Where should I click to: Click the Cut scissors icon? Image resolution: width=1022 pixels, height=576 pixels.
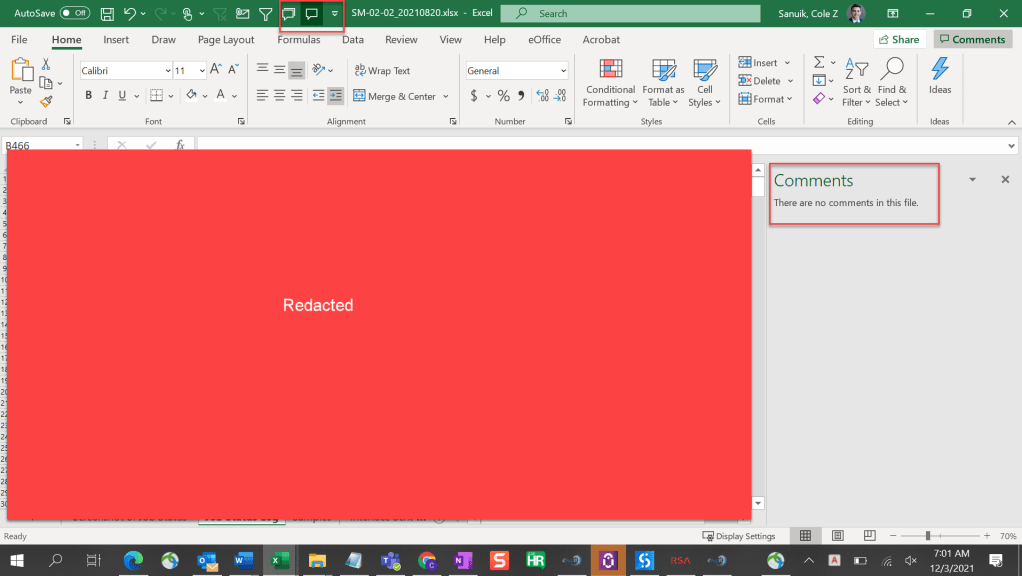click(46, 64)
